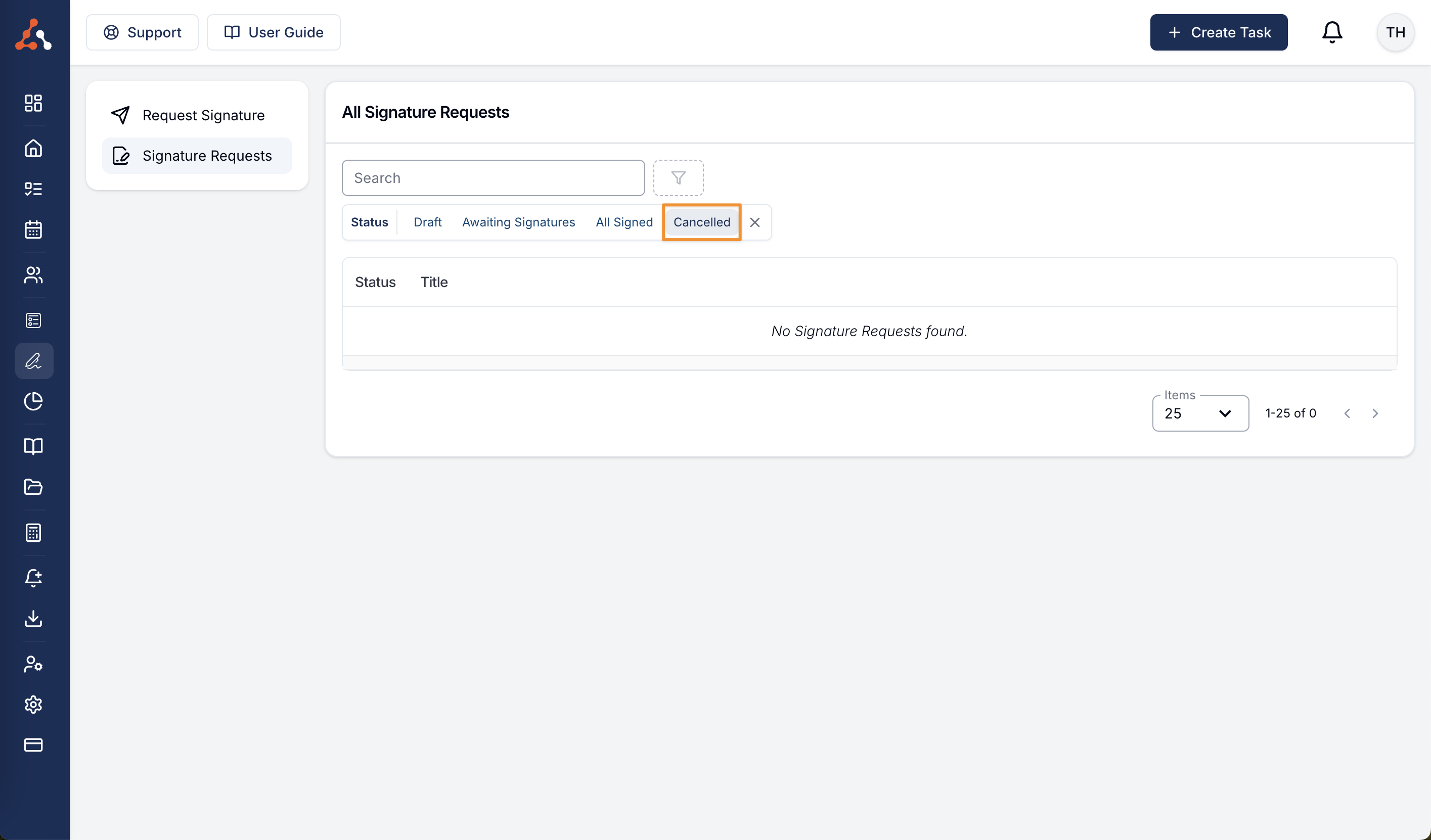1431x840 pixels.
Task: Open the dashboard grid icon in sidebar
Action: (x=33, y=103)
